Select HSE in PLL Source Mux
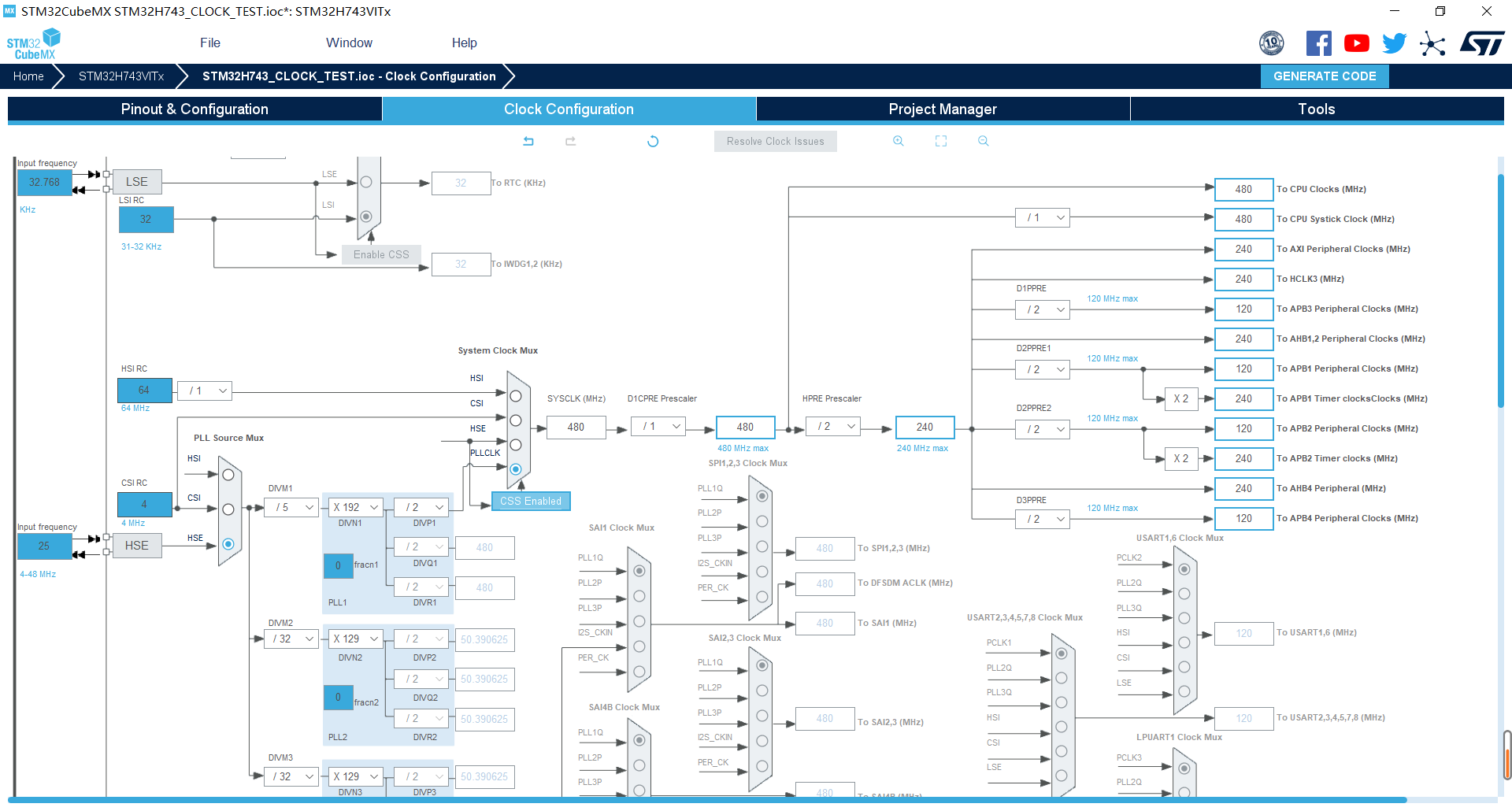This screenshot has height=811, width=1512. click(x=228, y=544)
